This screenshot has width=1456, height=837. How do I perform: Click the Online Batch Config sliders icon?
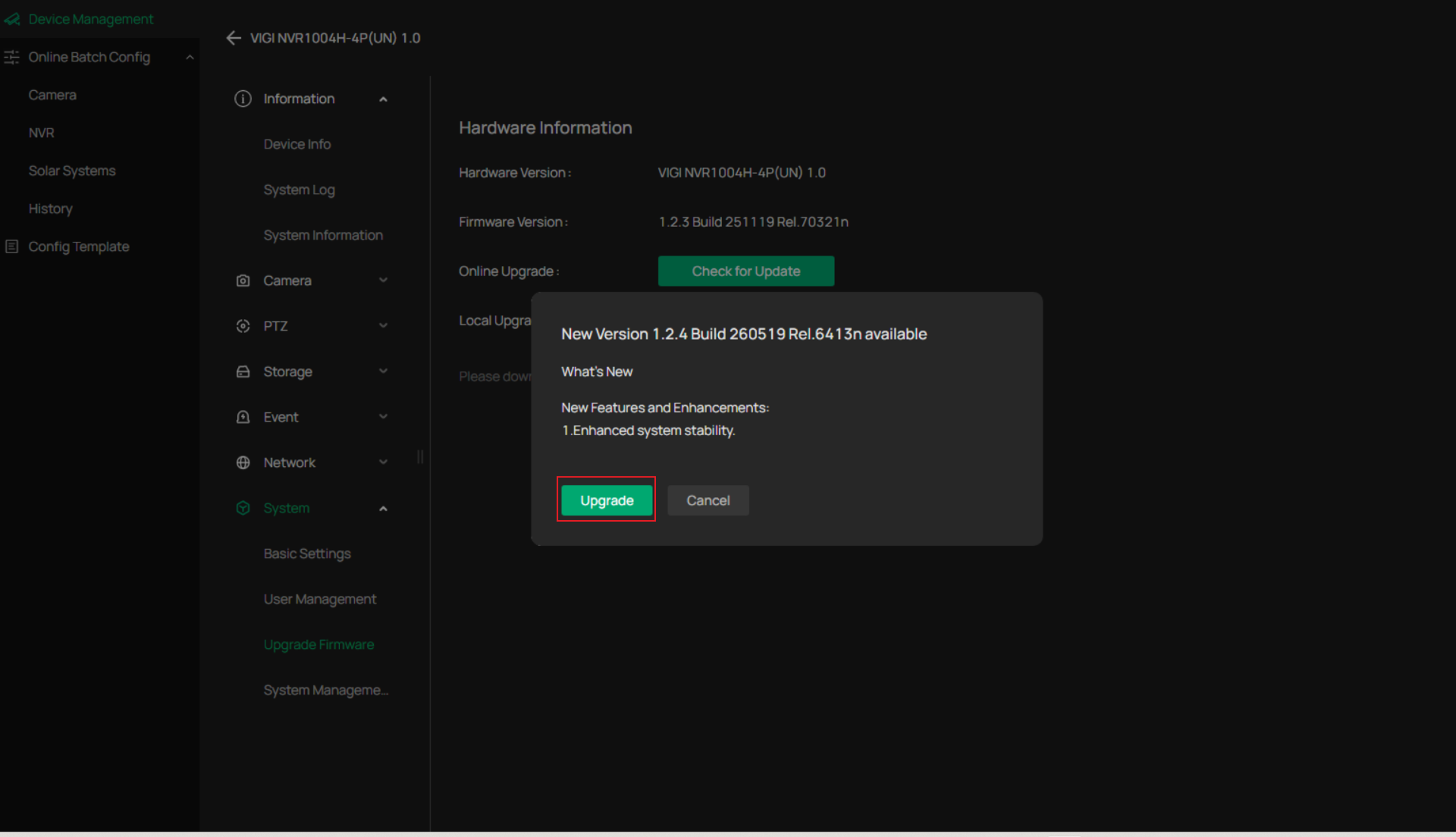coord(12,57)
